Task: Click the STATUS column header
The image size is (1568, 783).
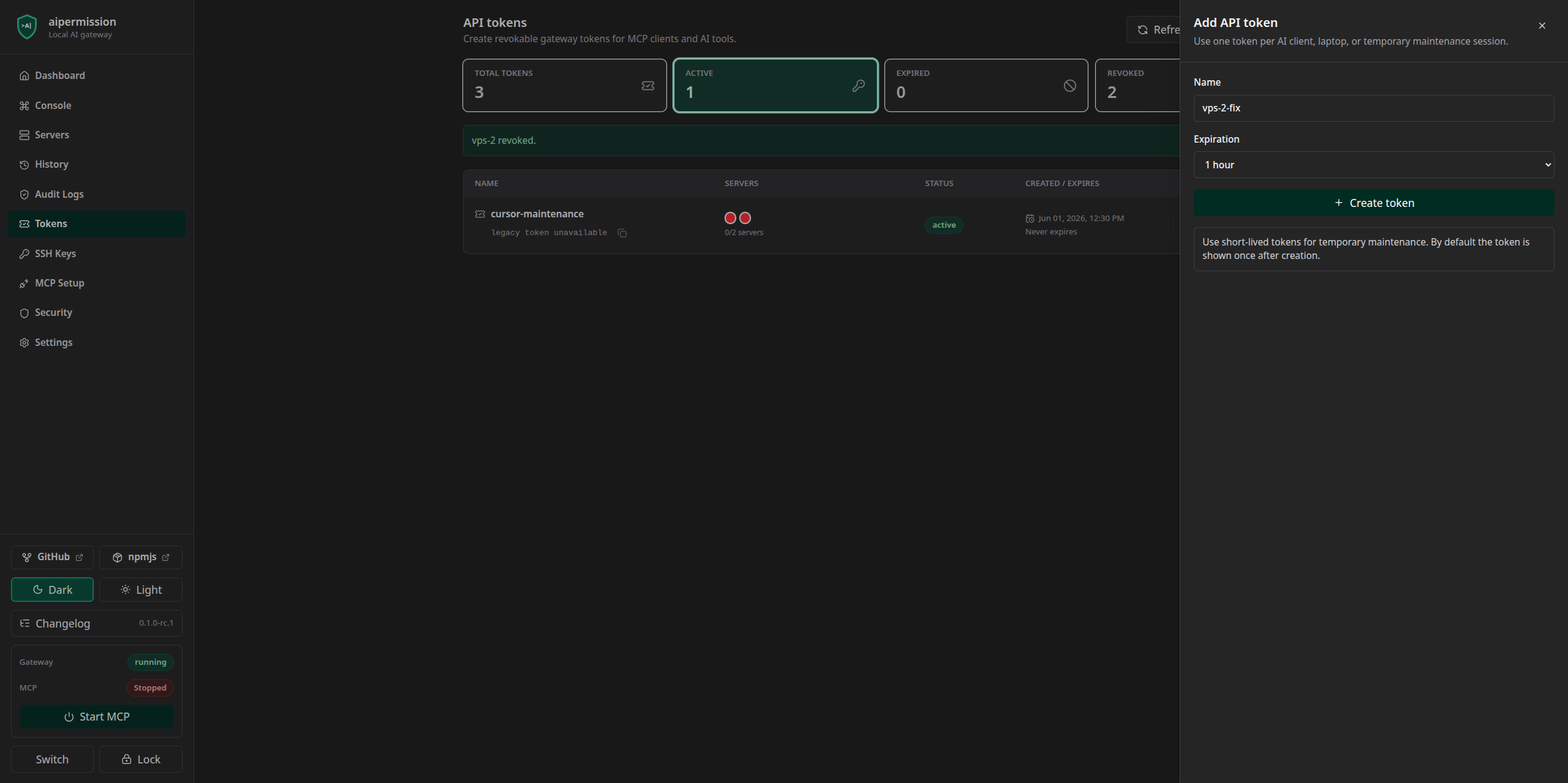Action: tap(939, 184)
